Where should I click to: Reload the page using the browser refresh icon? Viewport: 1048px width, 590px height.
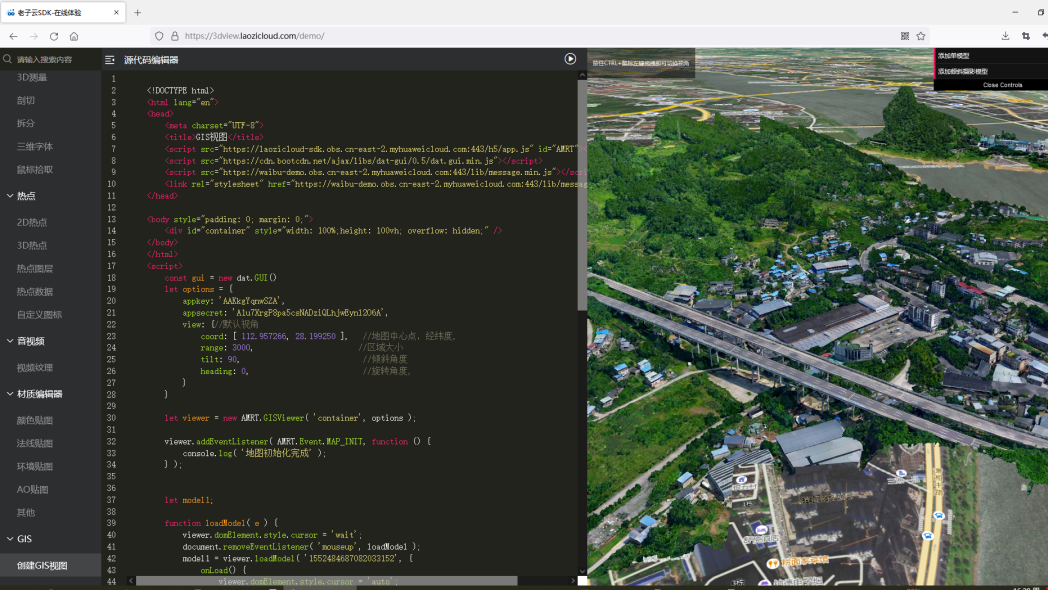pos(54,36)
